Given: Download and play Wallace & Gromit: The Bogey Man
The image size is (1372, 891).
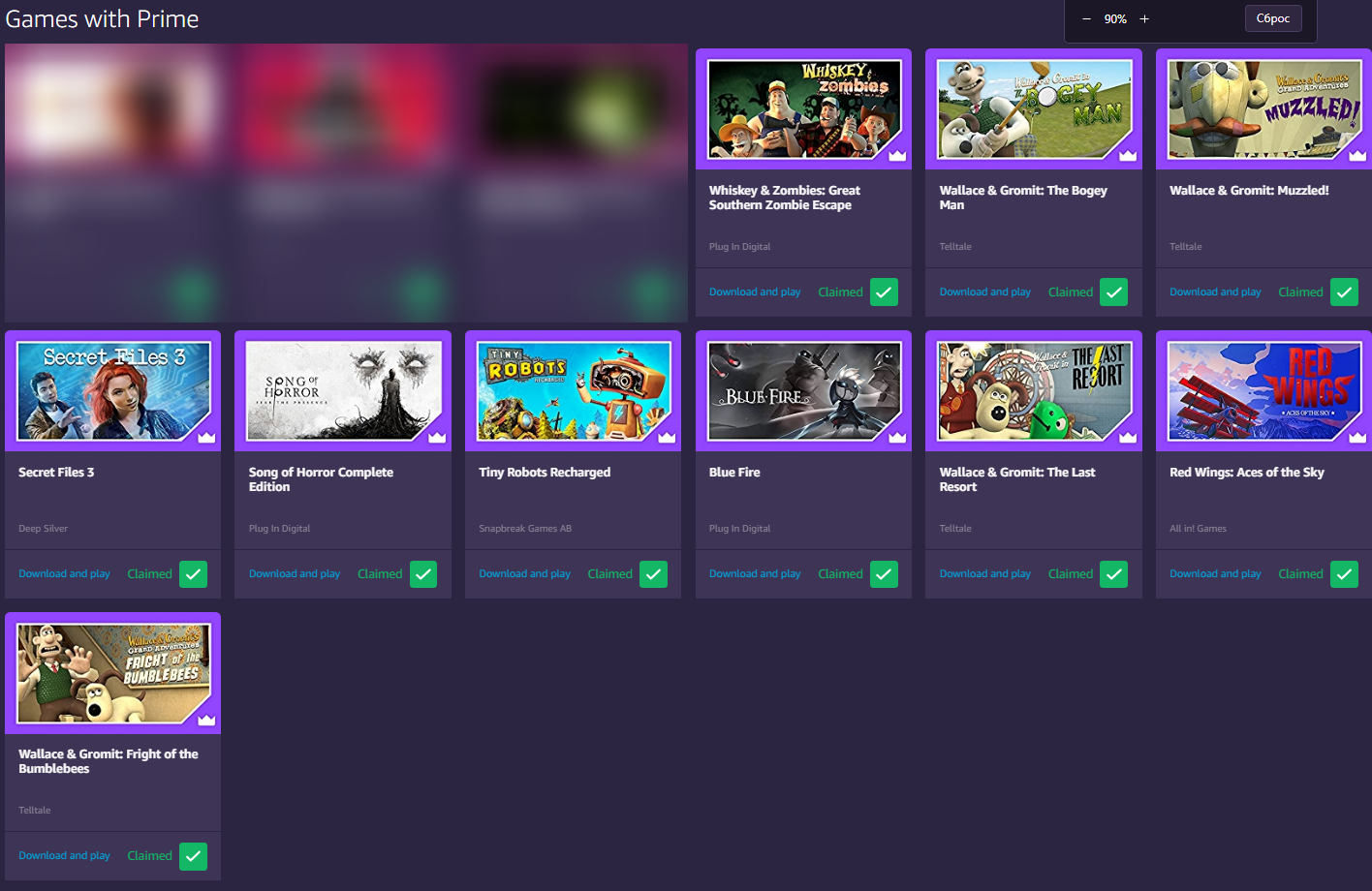Looking at the screenshot, I should coord(985,292).
